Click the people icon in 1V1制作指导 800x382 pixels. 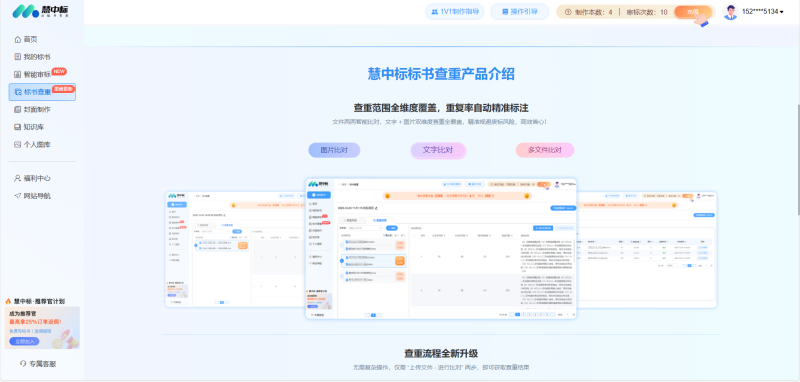point(435,11)
